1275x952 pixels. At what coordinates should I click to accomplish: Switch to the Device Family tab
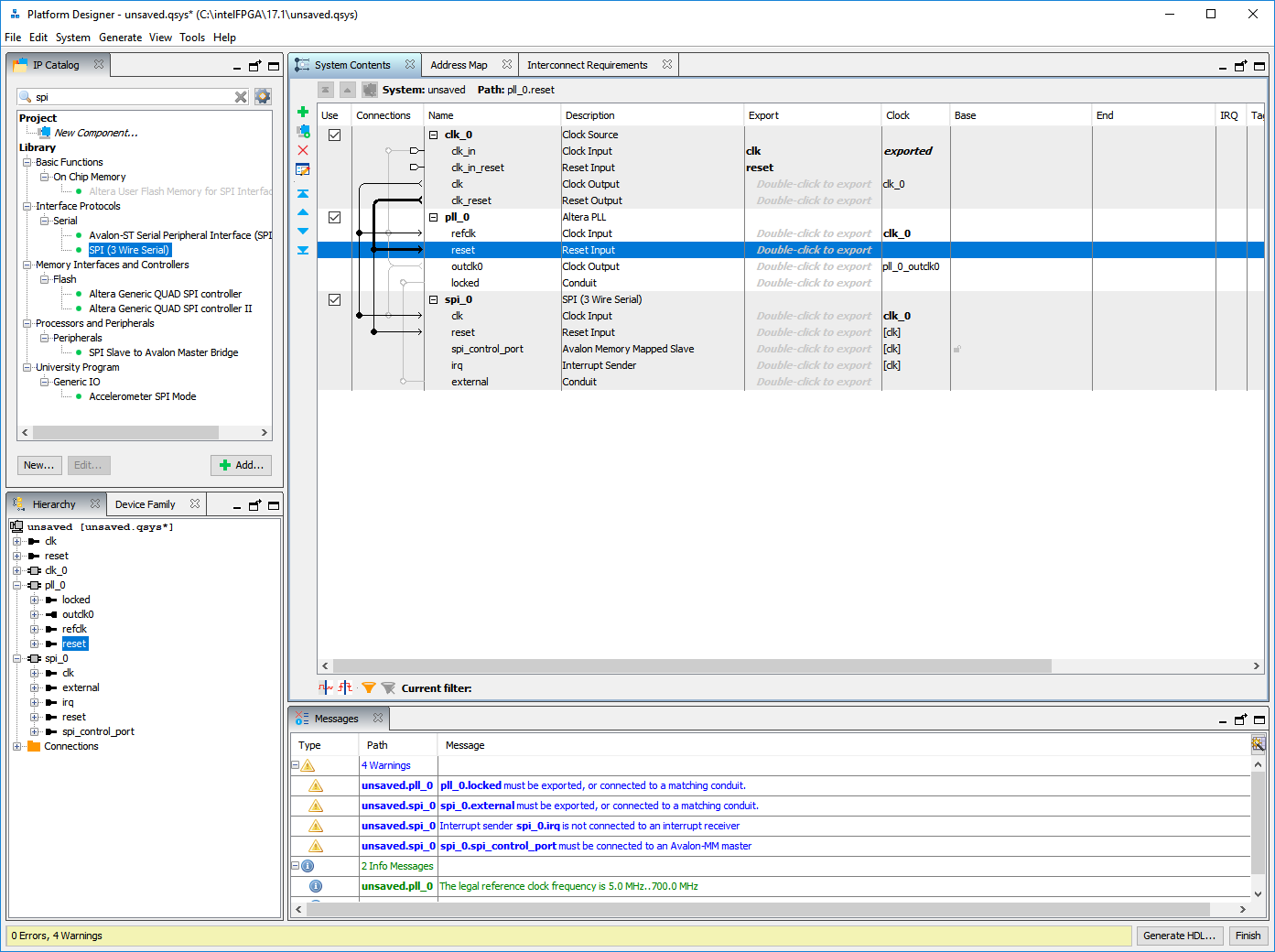click(145, 504)
